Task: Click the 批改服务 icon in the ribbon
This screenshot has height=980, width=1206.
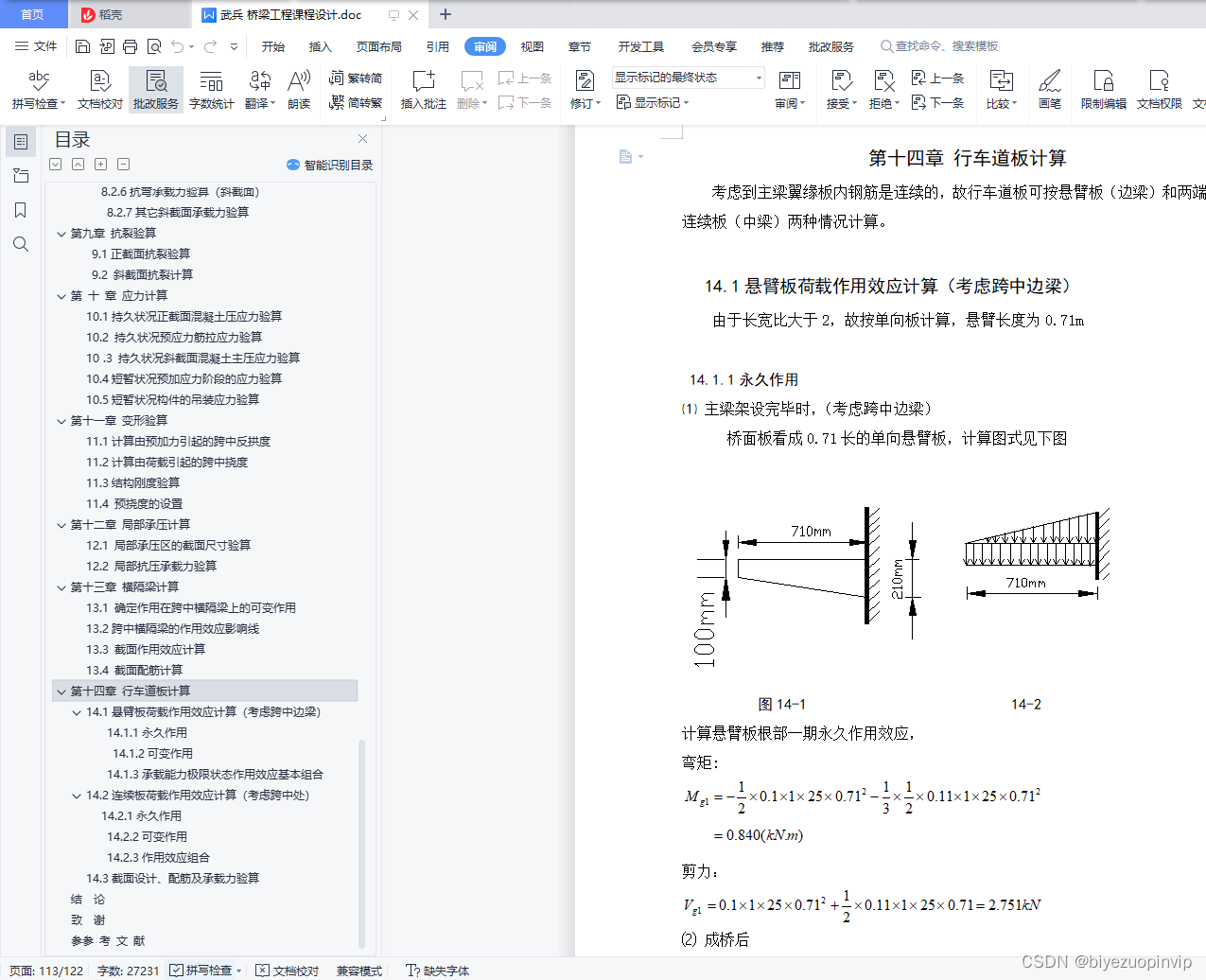Action: (156, 90)
